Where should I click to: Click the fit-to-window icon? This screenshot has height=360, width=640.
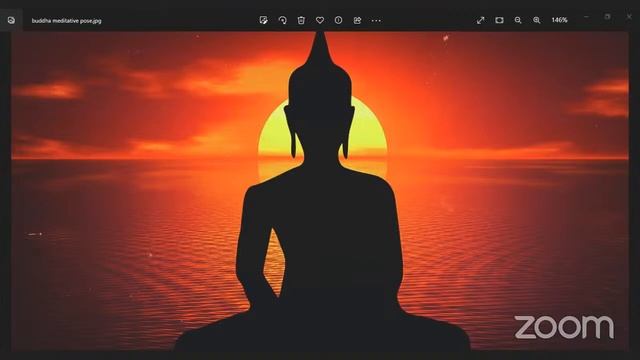499,20
